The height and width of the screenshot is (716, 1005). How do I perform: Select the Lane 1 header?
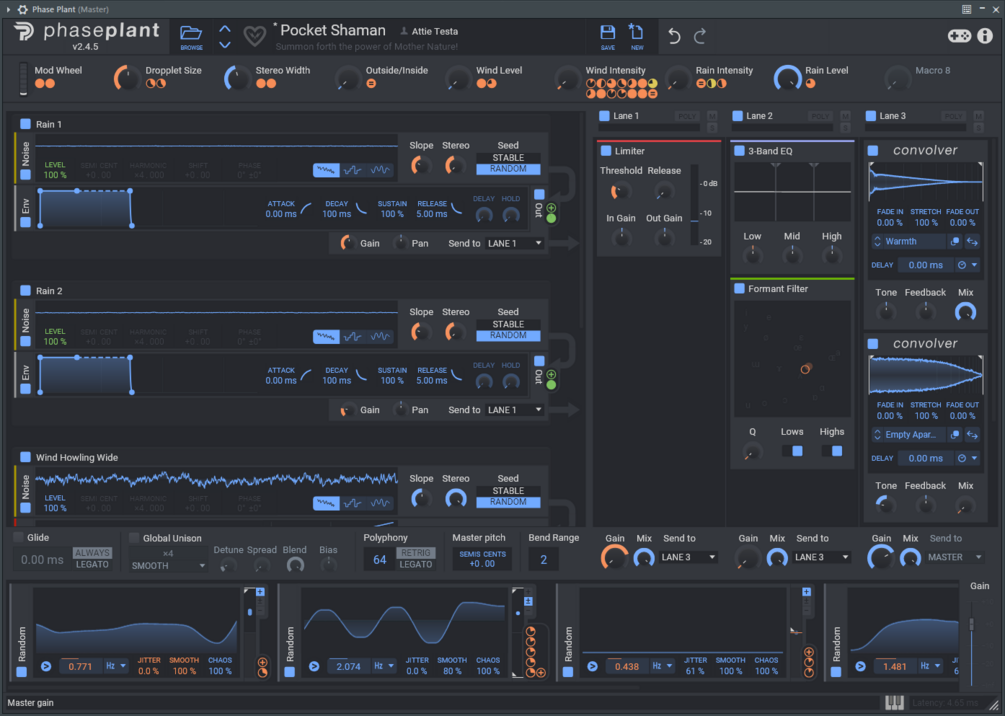[626, 116]
